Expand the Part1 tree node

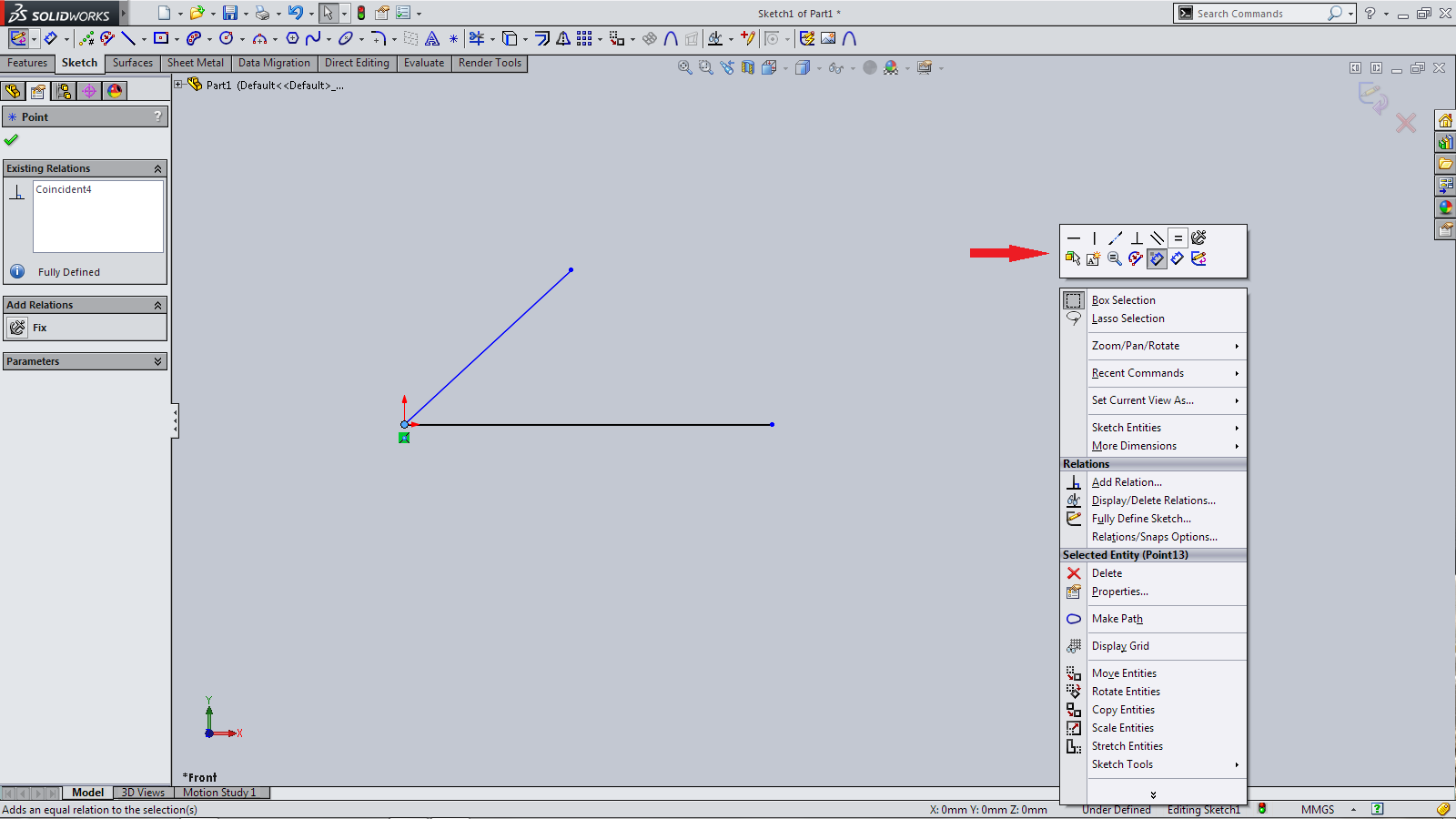[179, 85]
